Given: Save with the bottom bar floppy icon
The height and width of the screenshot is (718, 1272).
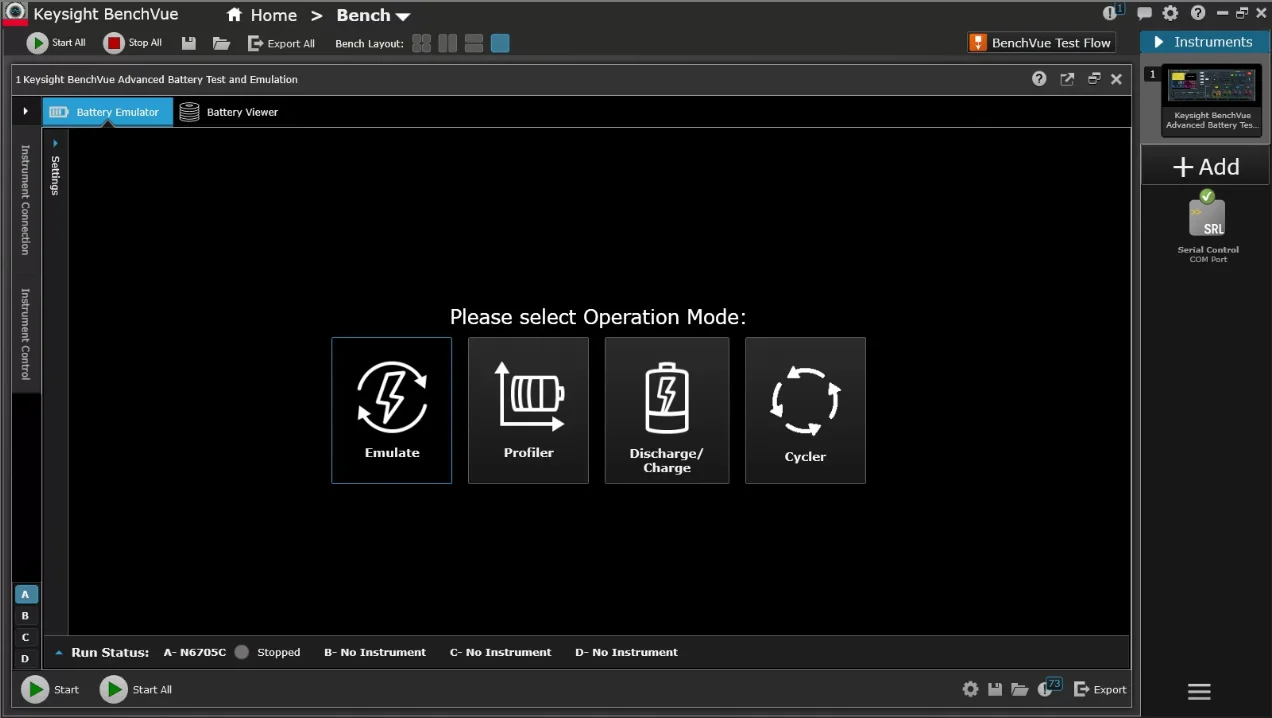Looking at the screenshot, I should pyautogui.click(x=995, y=689).
